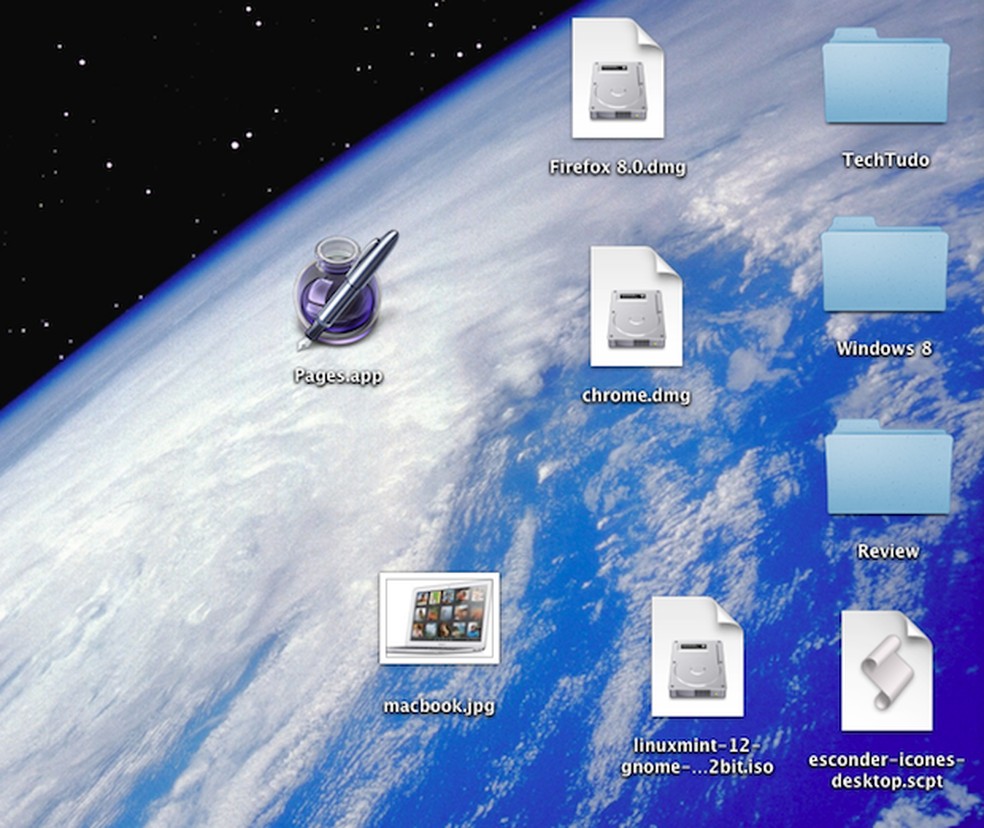Click the linuxmint ISO filename label
The image size is (984, 828).
697,757
